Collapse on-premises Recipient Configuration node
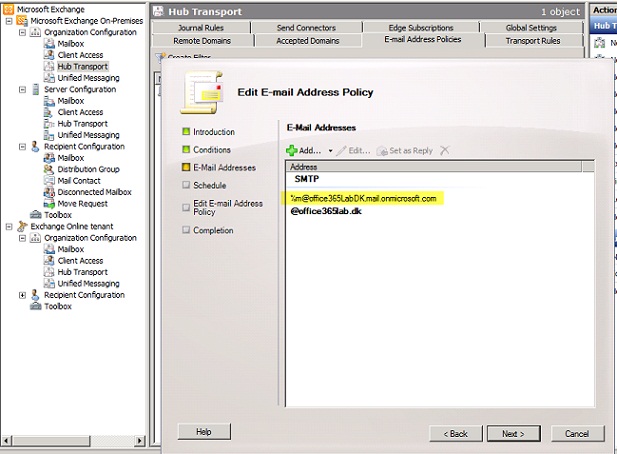Viewport: 617px width, 454px height. (x=22, y=146)
